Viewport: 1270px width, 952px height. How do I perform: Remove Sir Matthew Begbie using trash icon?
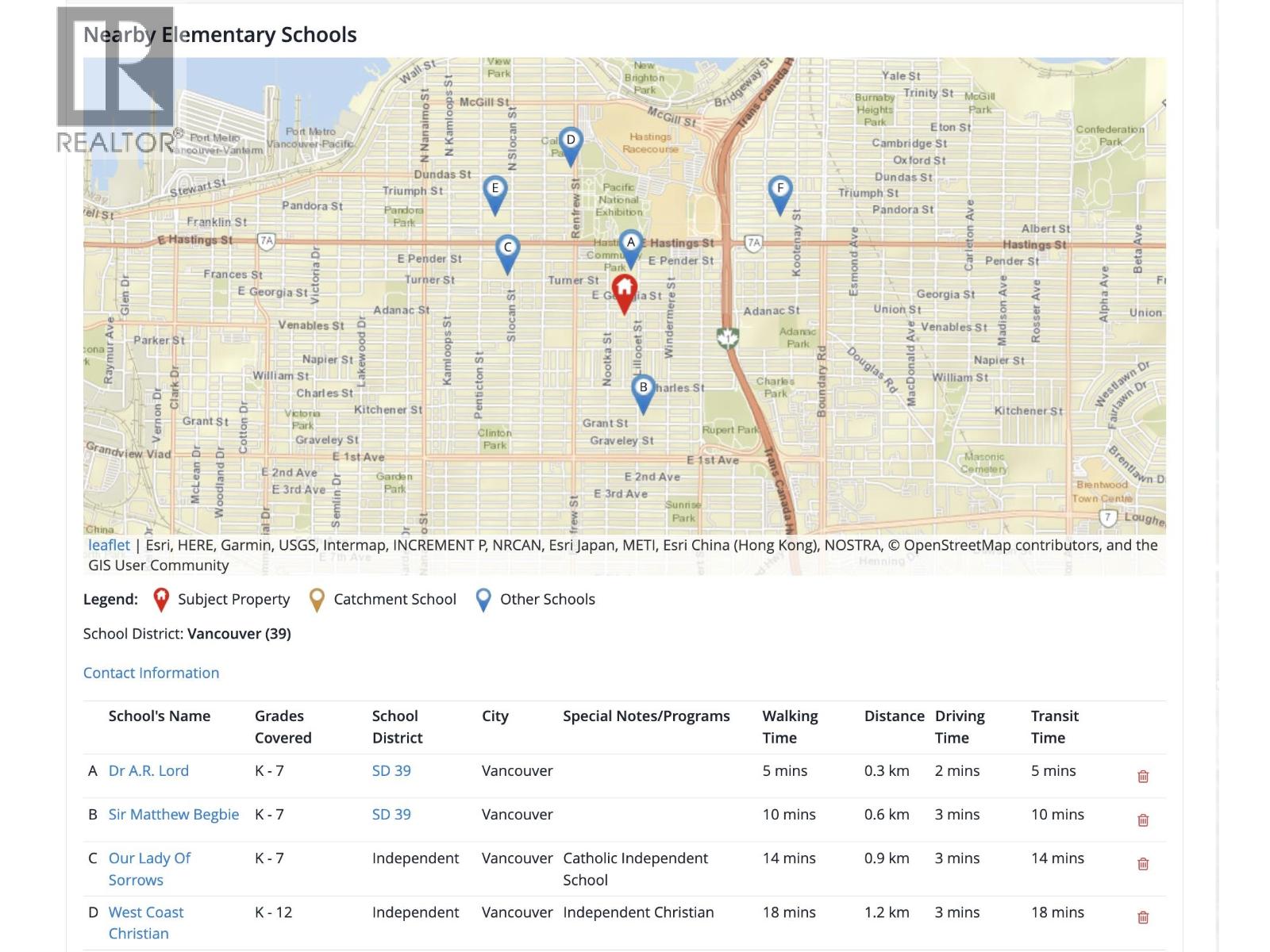coord(1143,820)
